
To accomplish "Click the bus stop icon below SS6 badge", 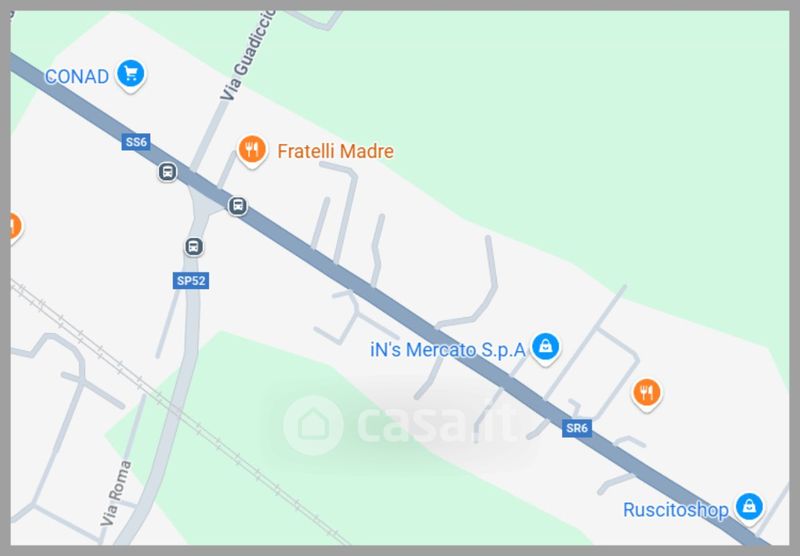I will coord(167,172).
